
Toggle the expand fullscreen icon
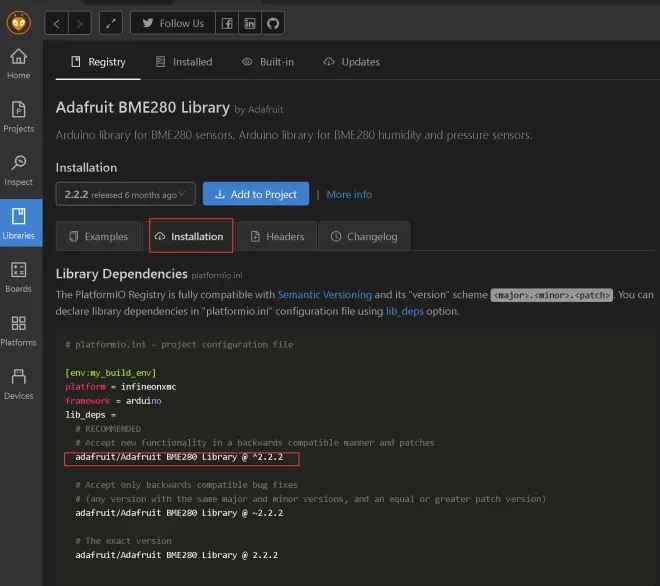pyautogui.click(x=111, y=23)
